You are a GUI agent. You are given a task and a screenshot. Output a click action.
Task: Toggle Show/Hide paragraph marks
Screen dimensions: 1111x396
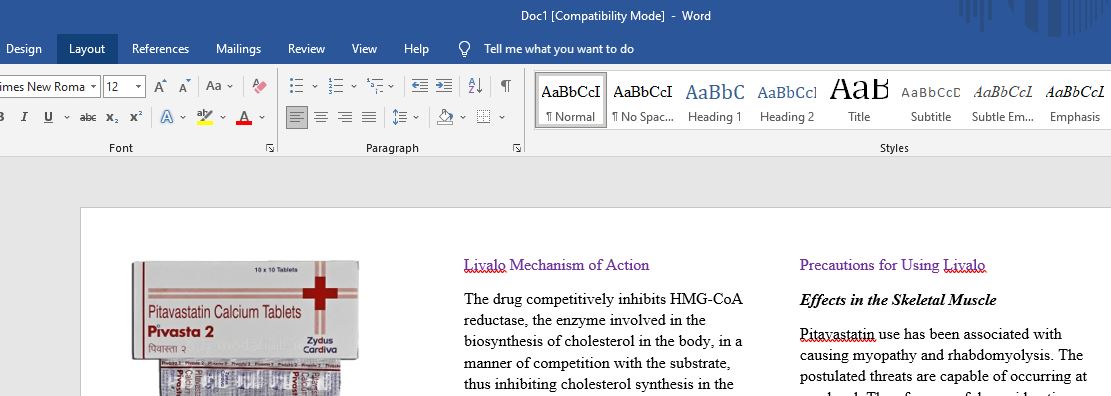point(505,86)
